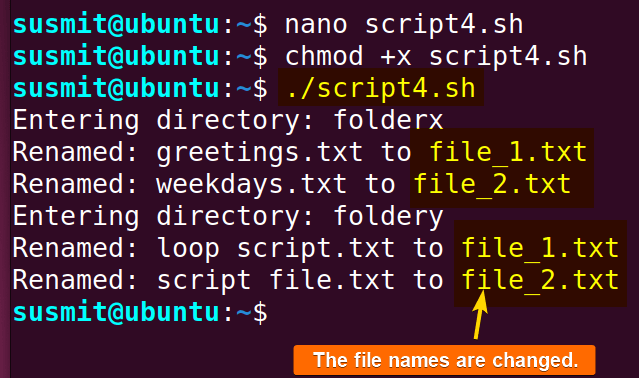Click the 'Entering directory: folderx' line

228,121
